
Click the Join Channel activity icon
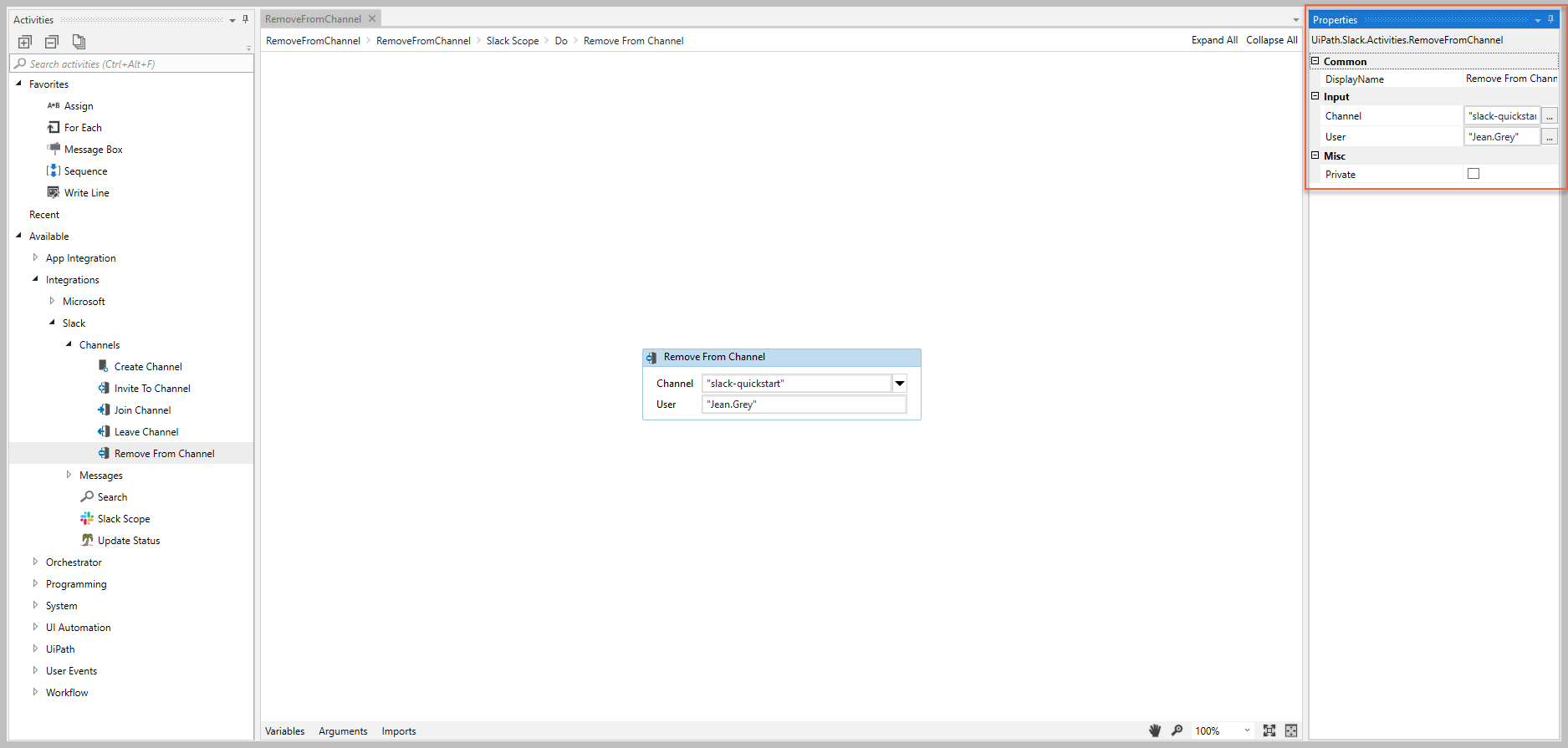click(104, 410)
